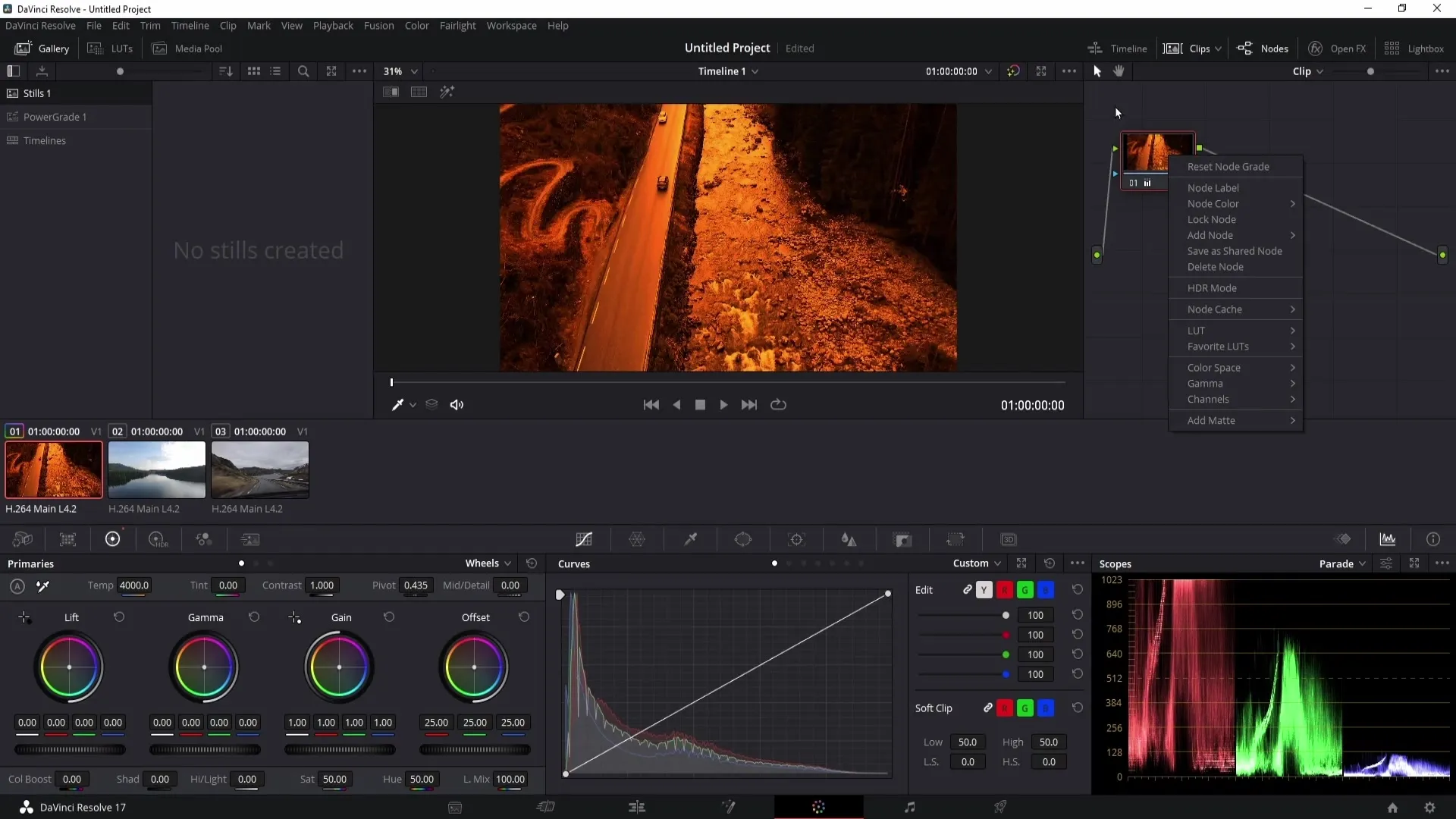Open the Gallery panel button

42,49
